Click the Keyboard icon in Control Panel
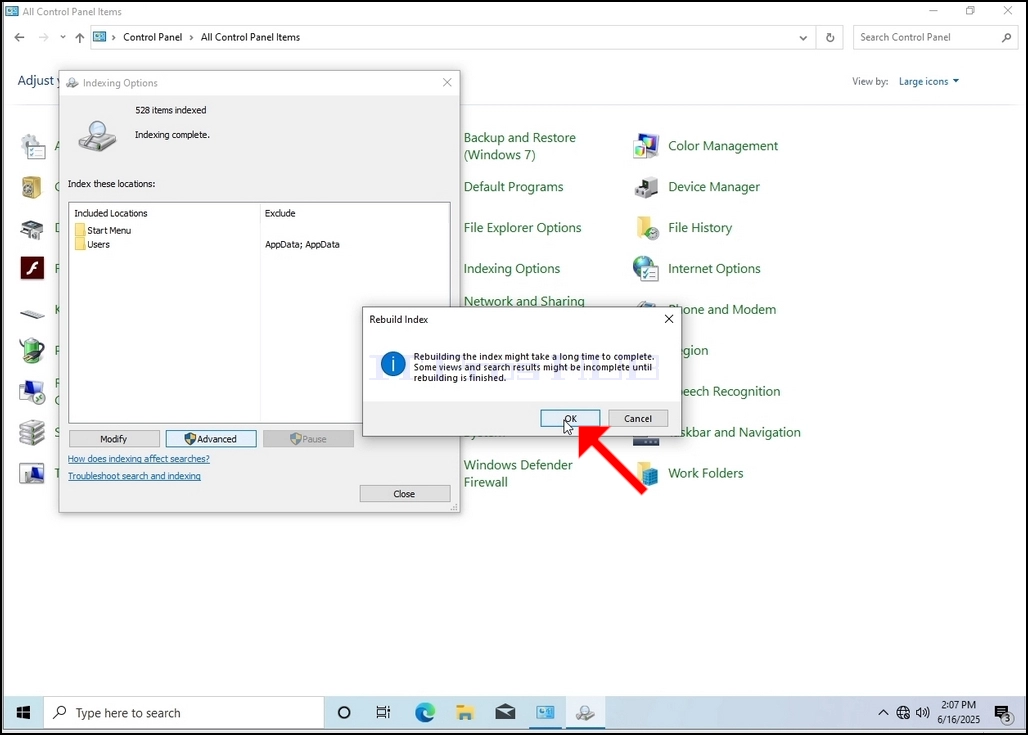The image size is (1028, 735). tap(32, 315)
